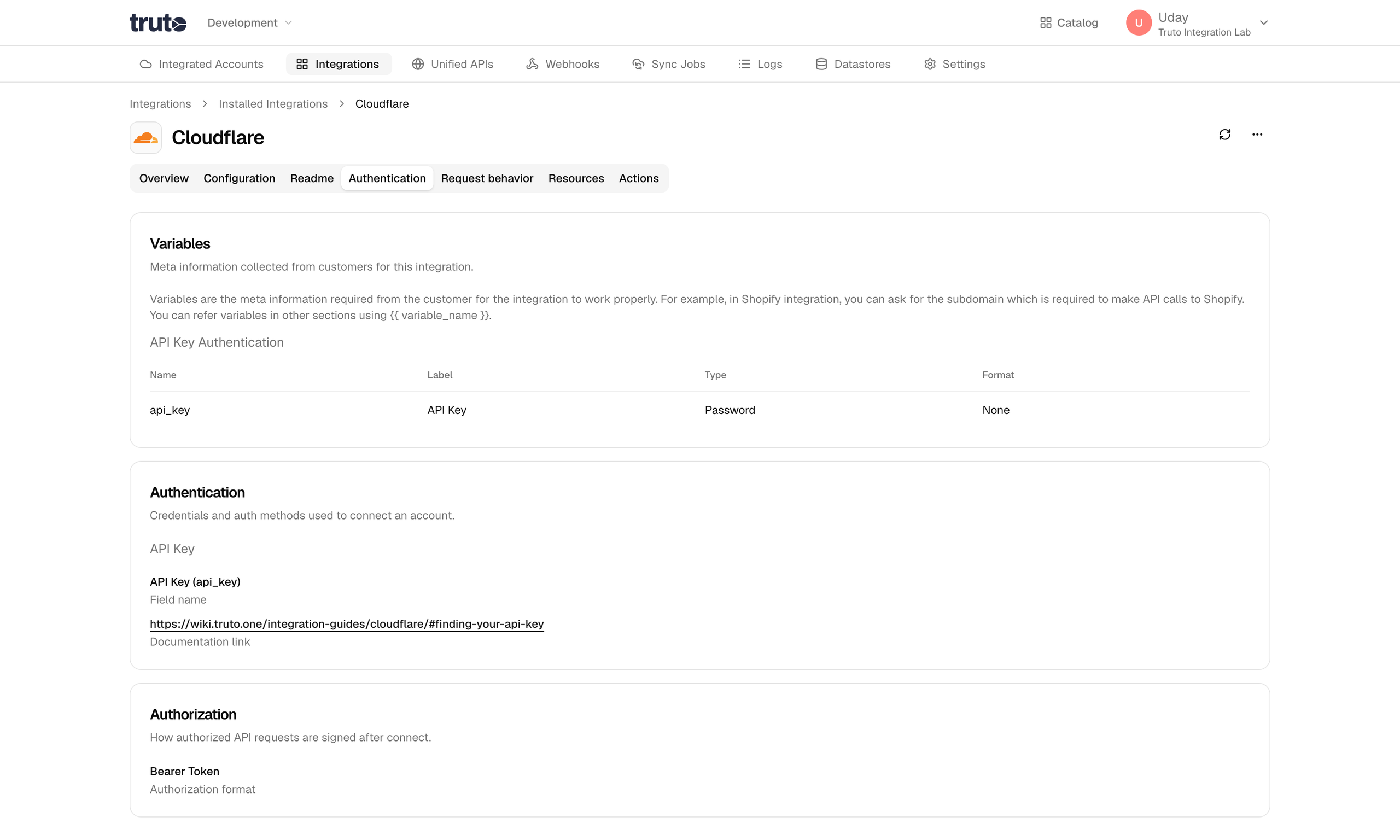The height and width of the screenshot is (840, 1400).
Task: Click the Truto Integration Lab team name
Action: click(1204, 32)
